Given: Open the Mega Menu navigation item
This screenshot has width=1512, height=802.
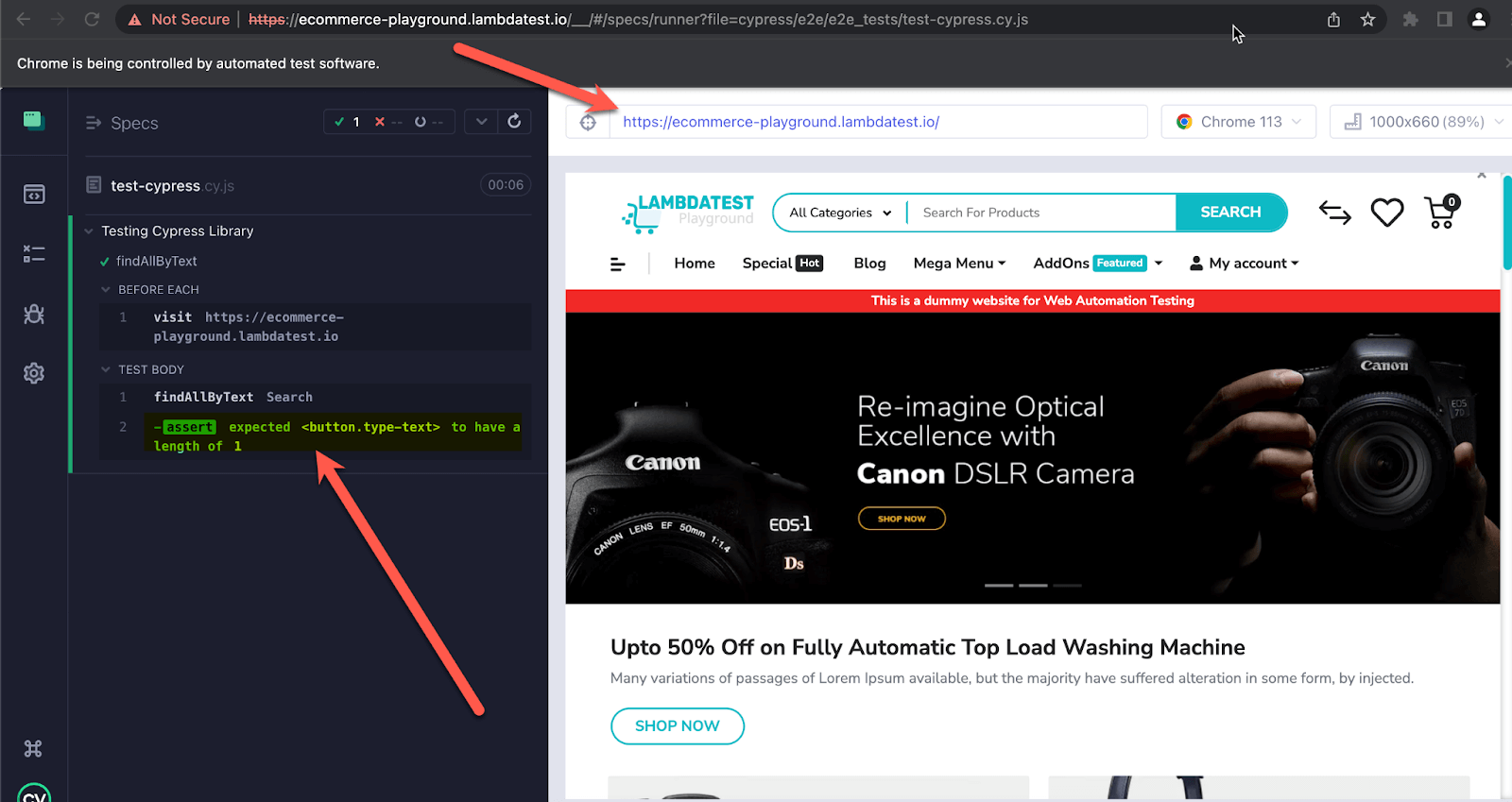Looking at the screenshot, I should (958, 264).
